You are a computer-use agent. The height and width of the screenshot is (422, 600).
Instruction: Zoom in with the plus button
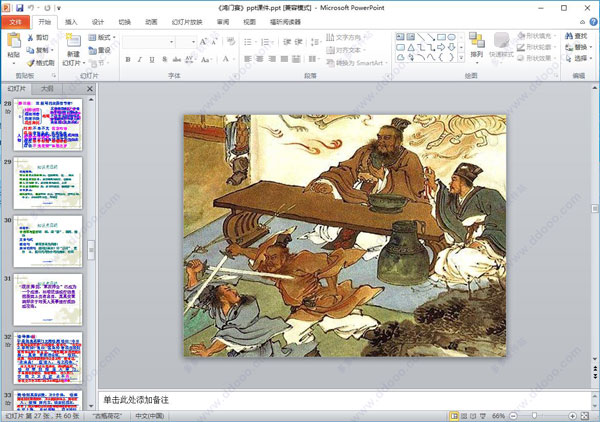point(572,415)
